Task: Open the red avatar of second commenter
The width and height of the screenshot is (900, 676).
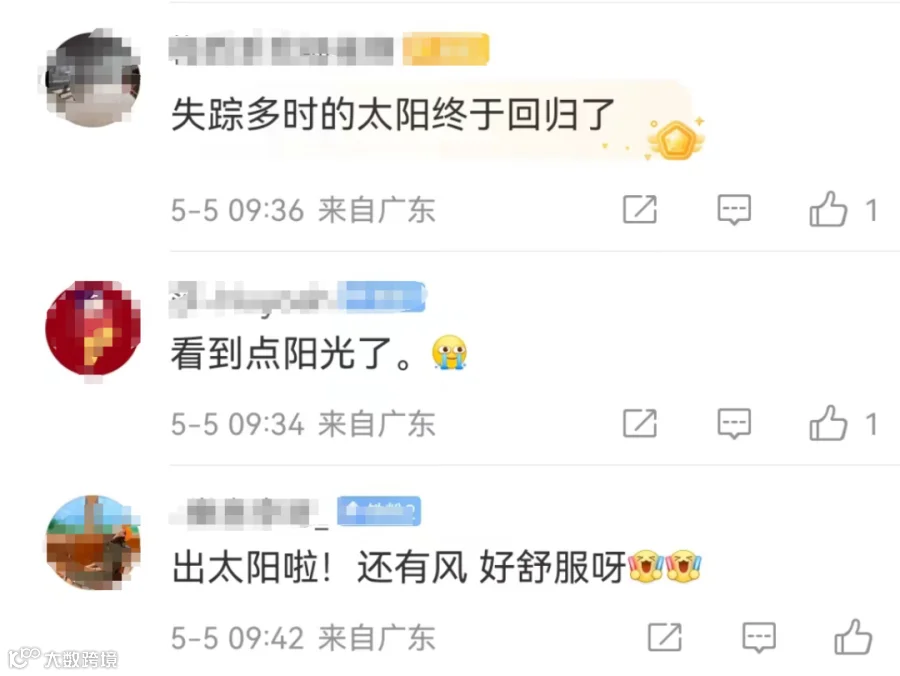Action: click(93, 328)
